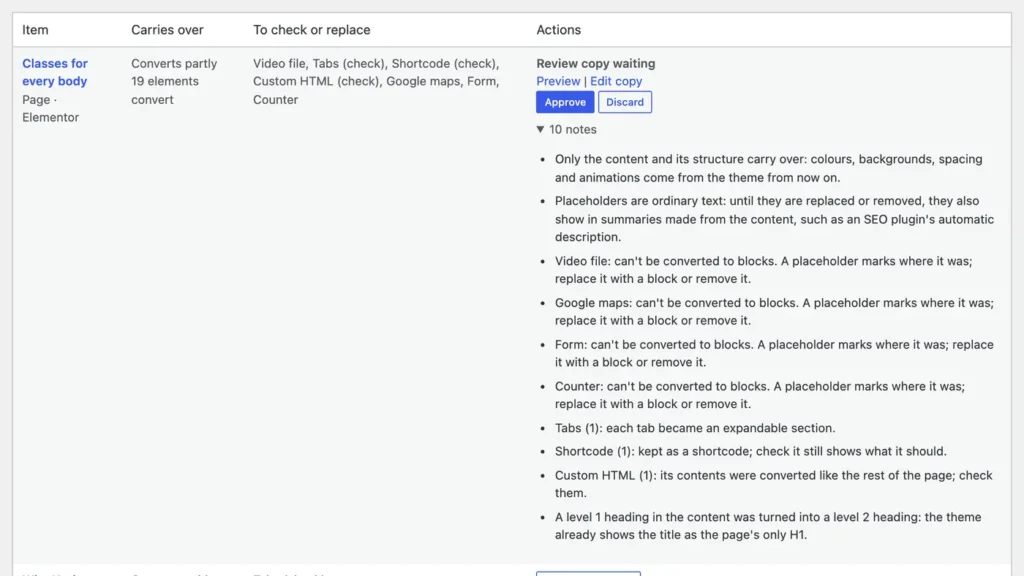This screenshot has height=576, width=1024.
Task: Collapse the 10 notes disclosure triangle
Action: point(540,129)
